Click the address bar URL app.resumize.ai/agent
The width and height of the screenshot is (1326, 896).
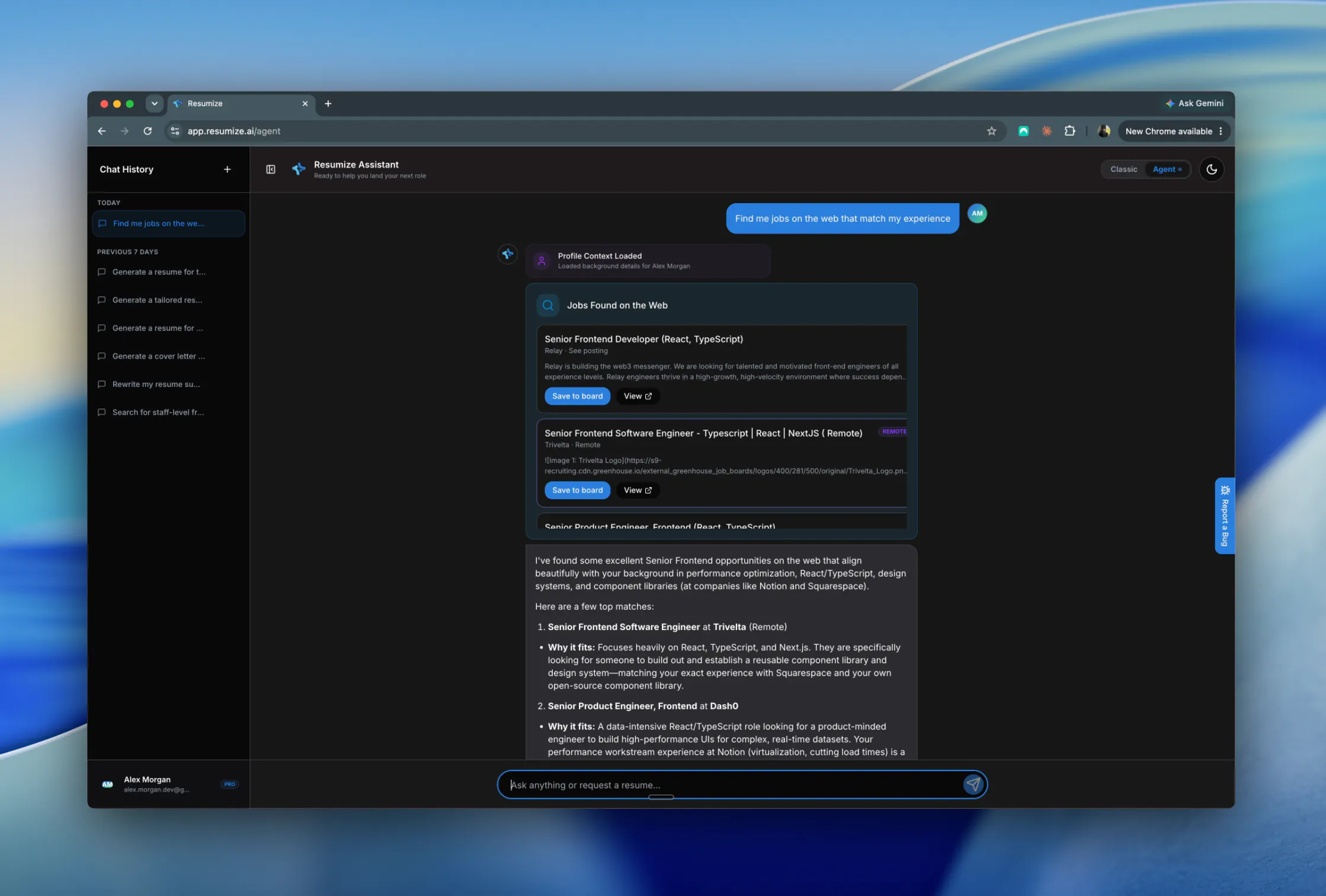234,132
